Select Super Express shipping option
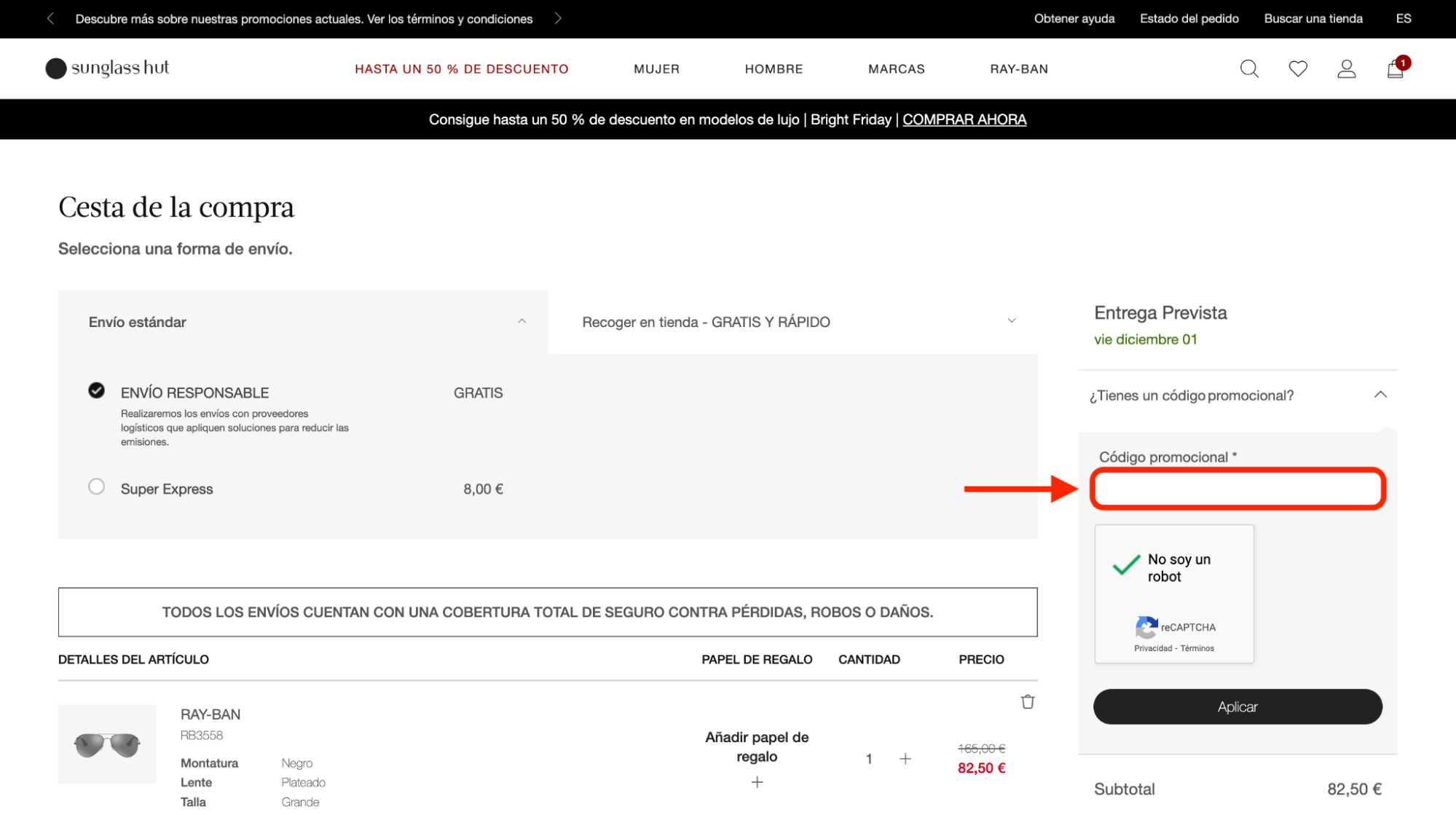The height and width of the screenshot is (815, 1456). [x=96, y=487]
